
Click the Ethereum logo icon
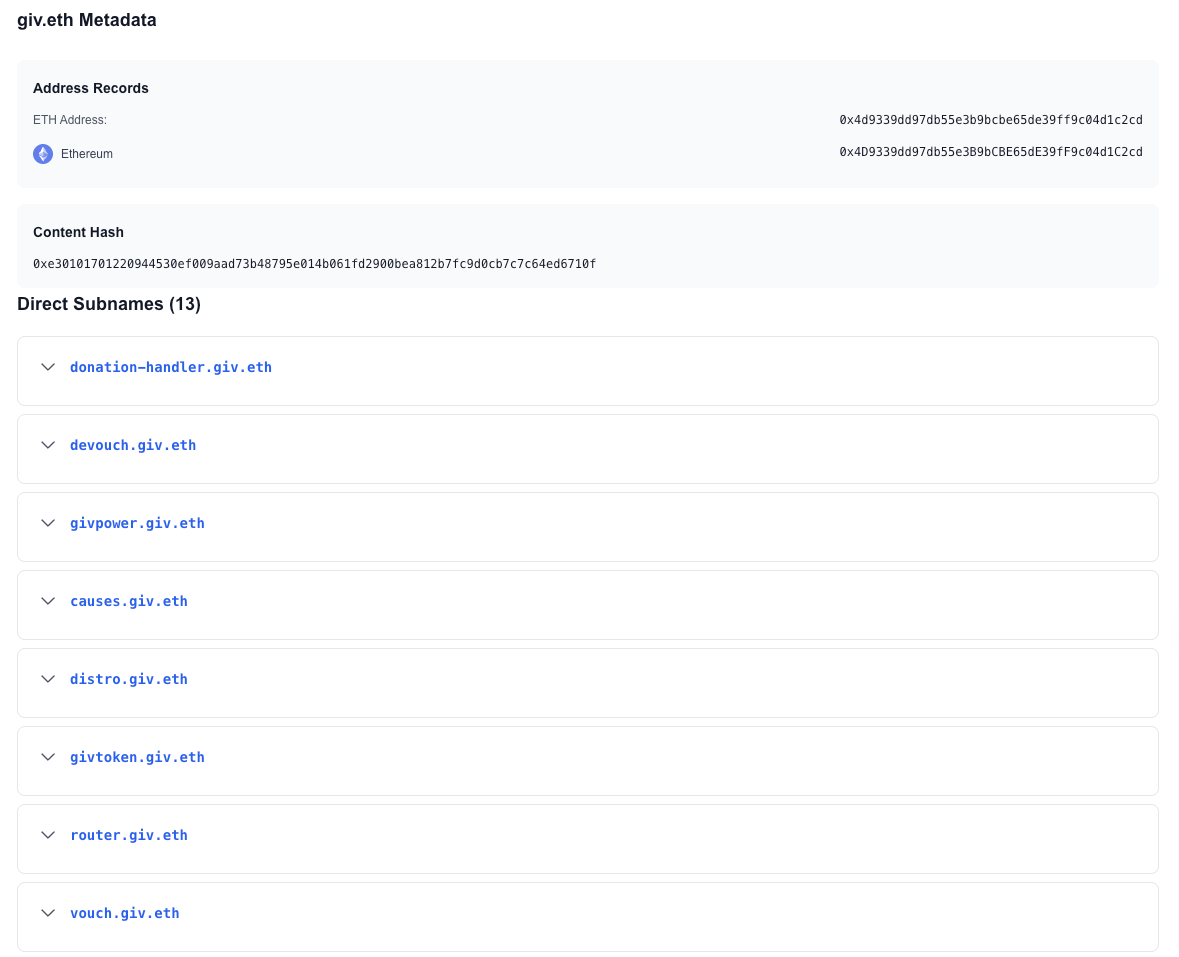[43, 154]
